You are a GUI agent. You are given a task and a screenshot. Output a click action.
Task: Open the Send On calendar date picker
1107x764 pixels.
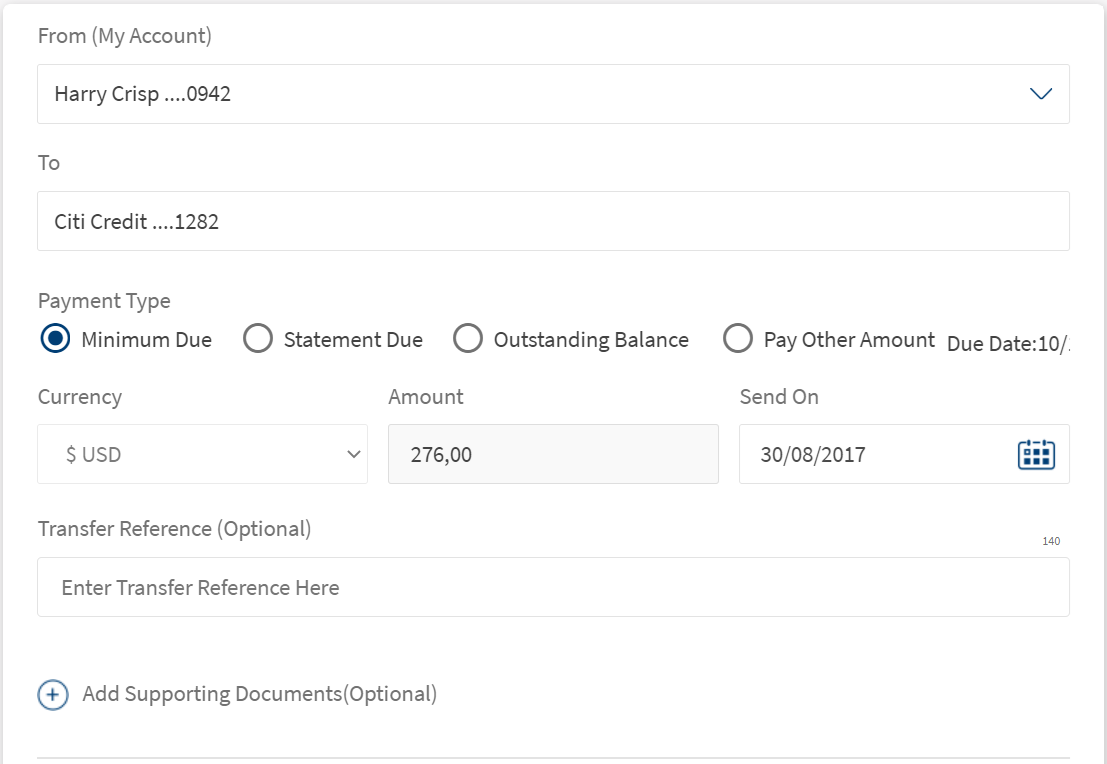[1036, 454]
